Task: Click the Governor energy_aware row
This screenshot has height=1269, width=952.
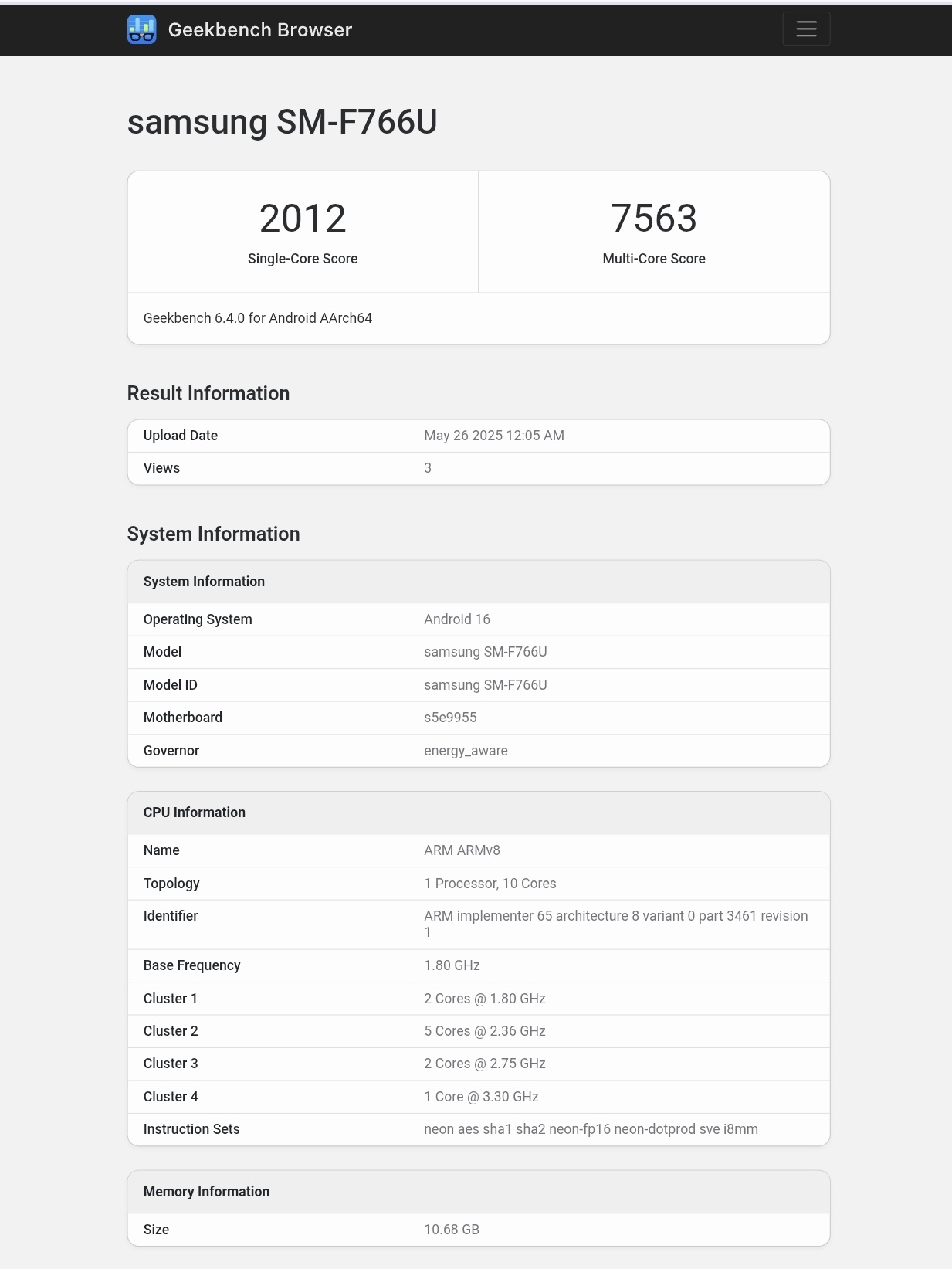Action: click(479, 750)
